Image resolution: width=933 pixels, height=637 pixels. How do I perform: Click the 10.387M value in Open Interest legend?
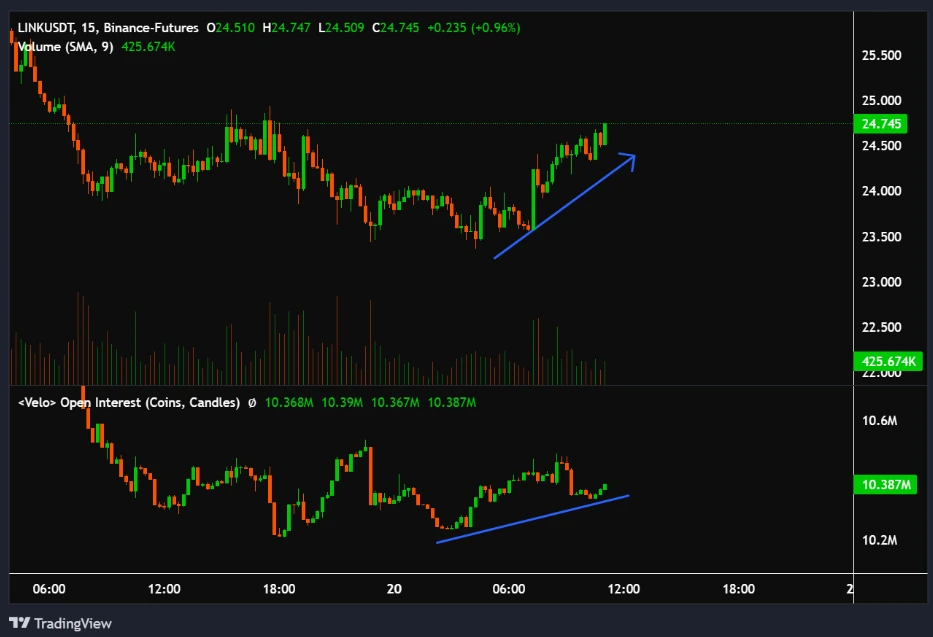click(452, 403)
